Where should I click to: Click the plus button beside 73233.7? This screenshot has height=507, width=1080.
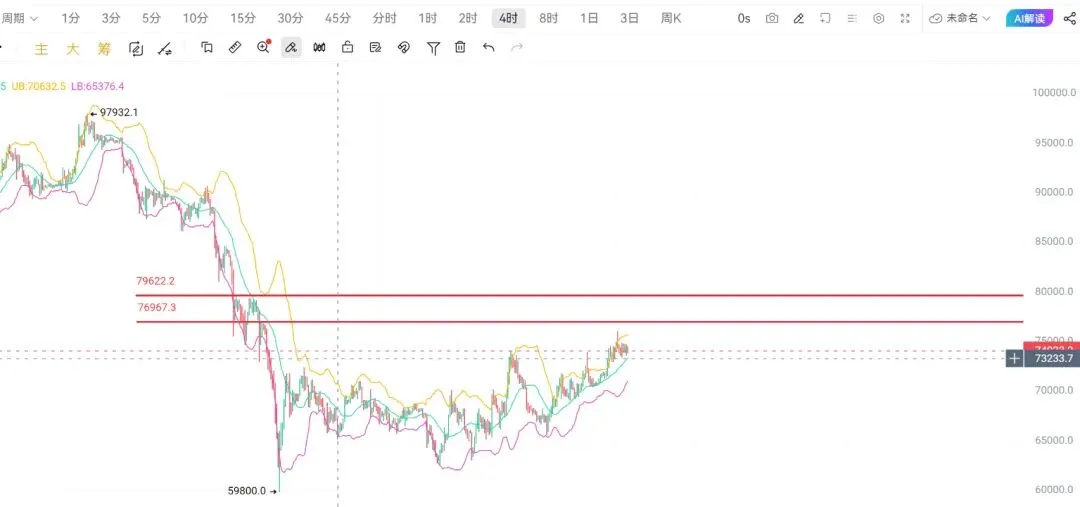coord(1014,358)
